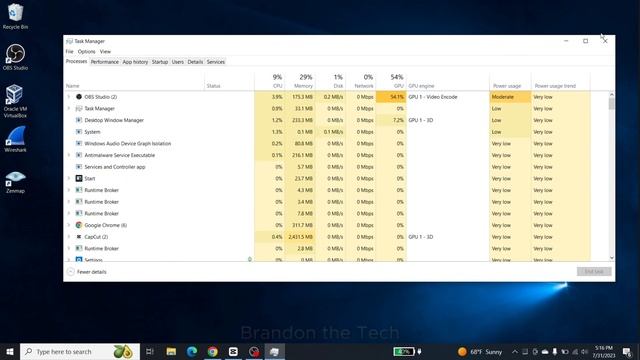Click the Desktop Window Manager process icon

(79, 120)
